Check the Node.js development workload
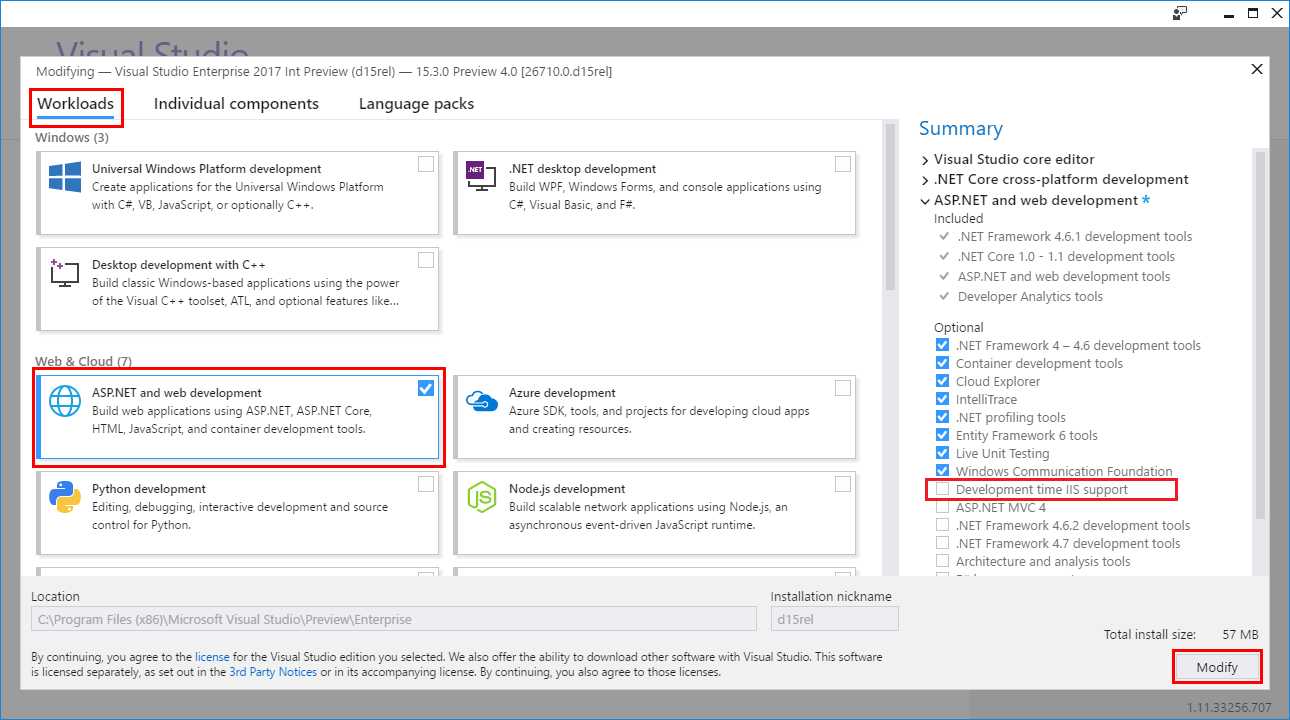 click(x=843, y=484)
